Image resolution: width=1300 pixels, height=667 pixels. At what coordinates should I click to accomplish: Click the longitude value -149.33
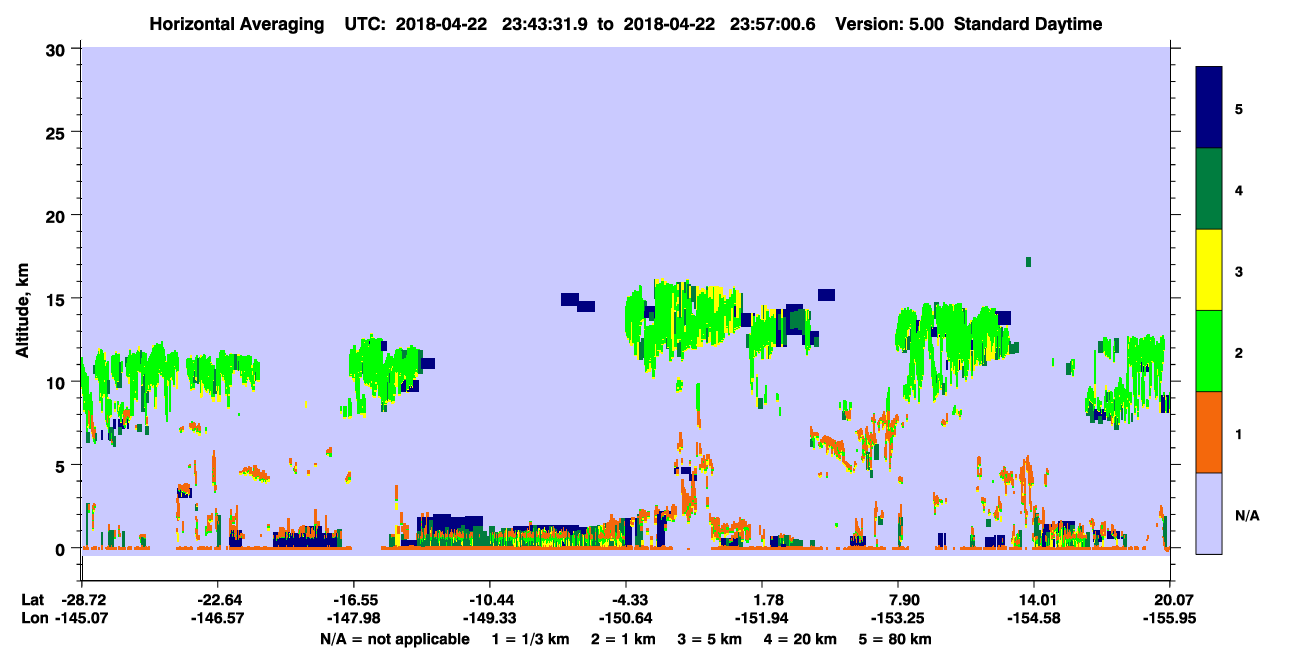[489, 619]
